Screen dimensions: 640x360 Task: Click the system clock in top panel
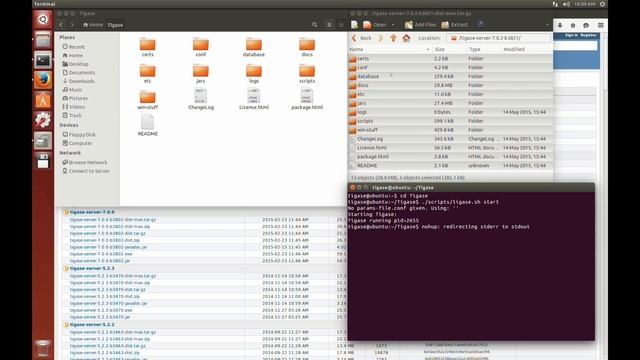(584, 4)
